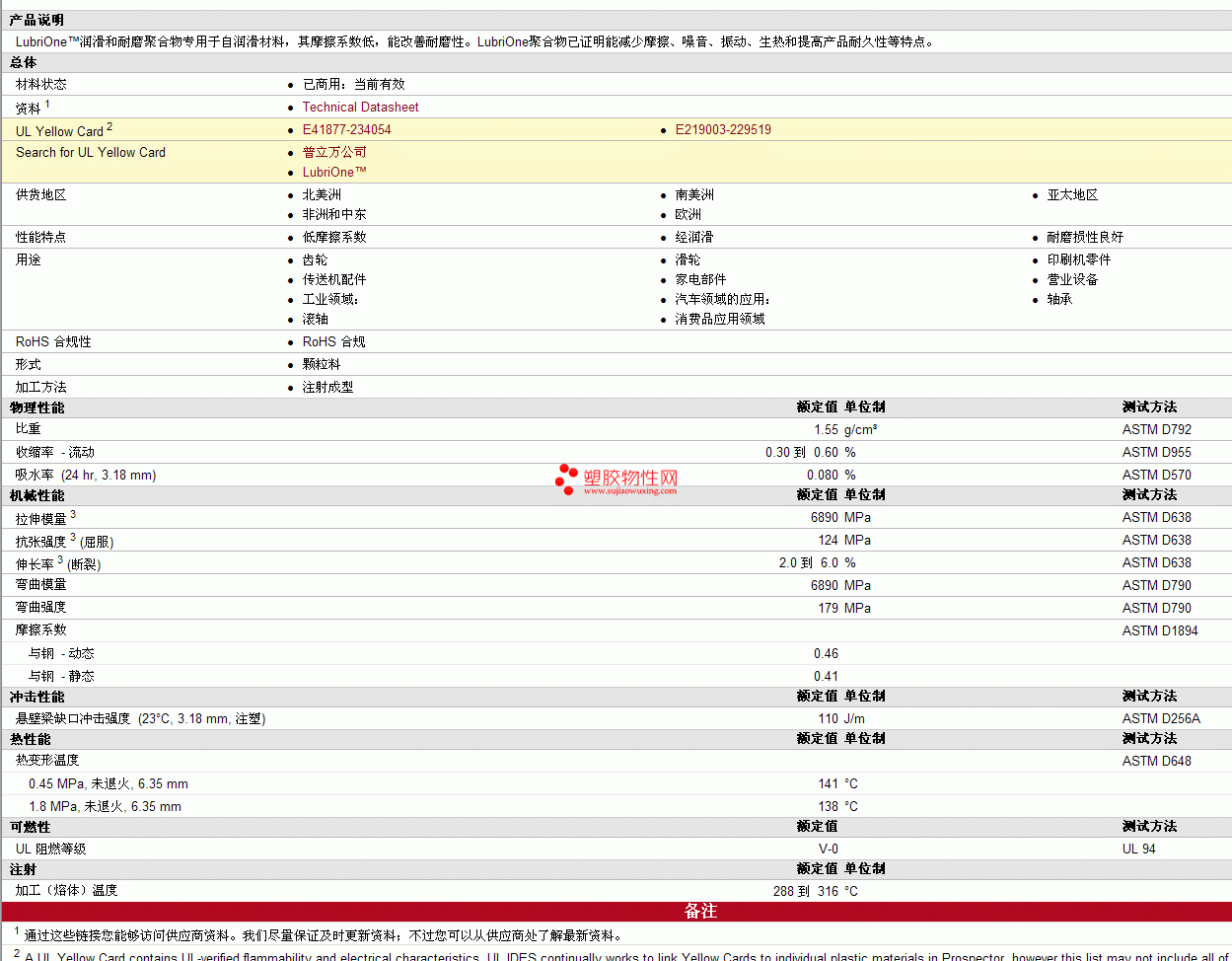Click the 拉伸模量 row label
The width and height of the screenshot is (1232, 961).
[45, 517]
